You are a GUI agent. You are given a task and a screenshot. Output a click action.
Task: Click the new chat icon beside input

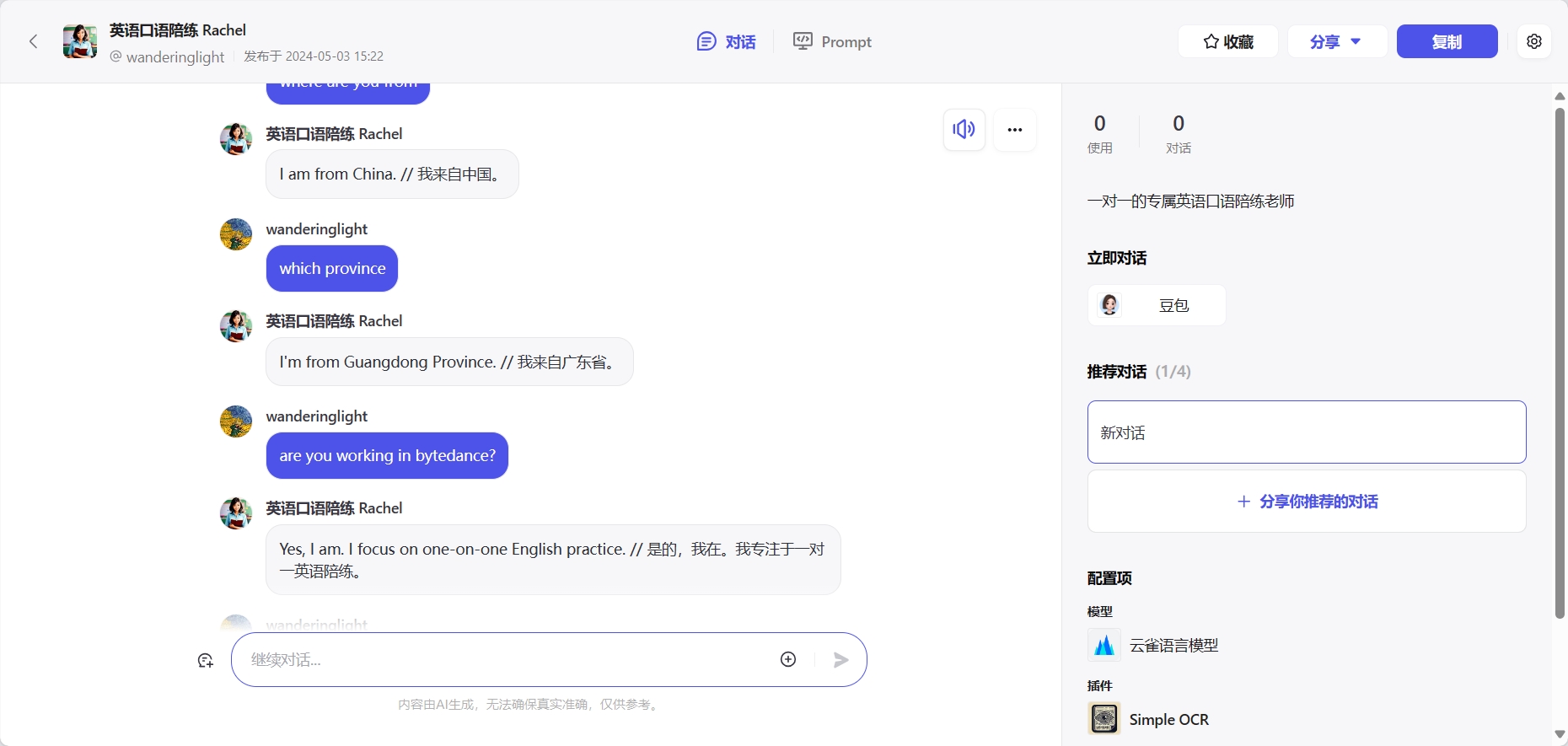(x=206, y=661)
